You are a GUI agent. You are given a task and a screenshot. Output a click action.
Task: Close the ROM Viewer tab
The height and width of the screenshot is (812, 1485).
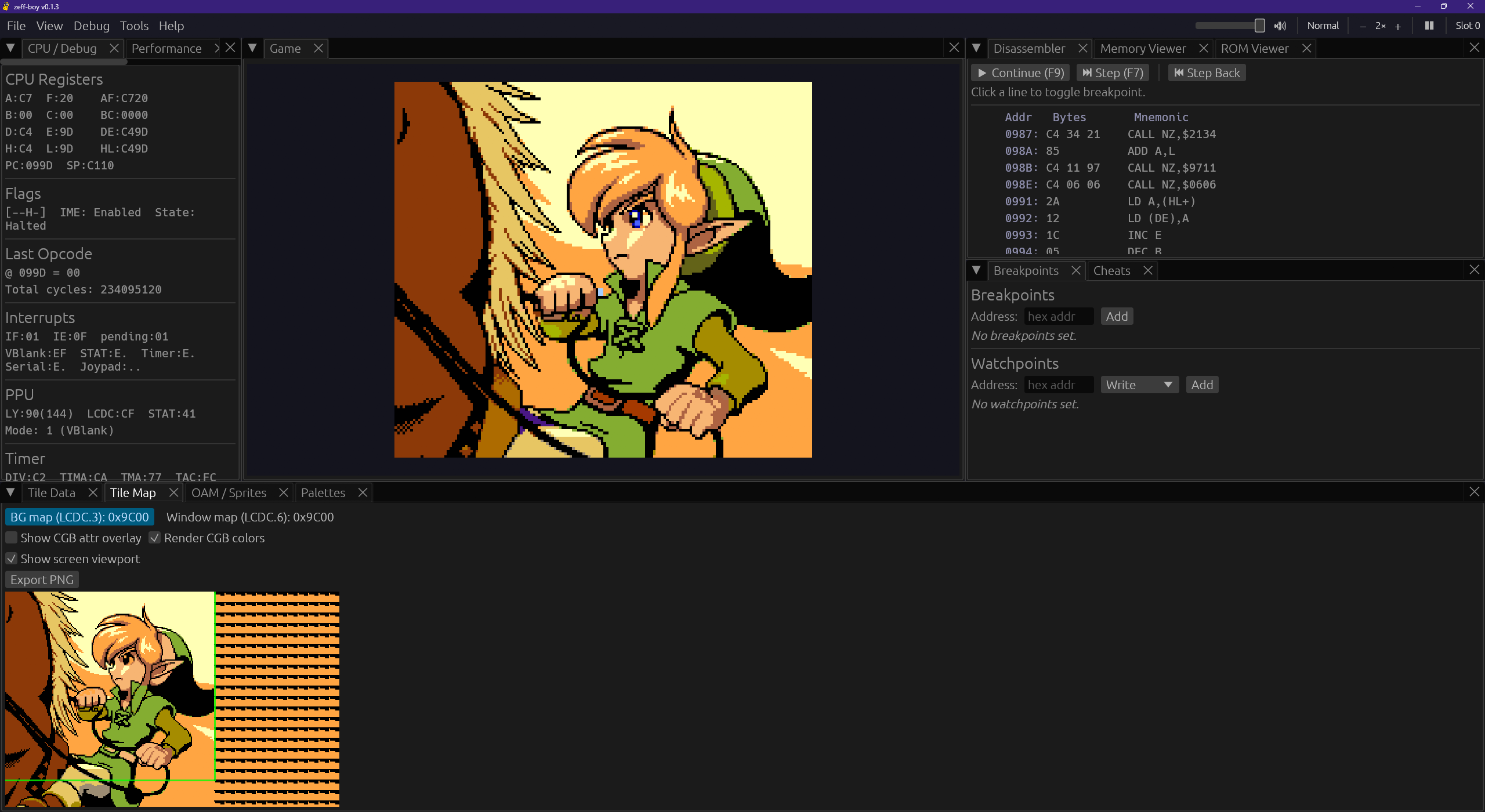[1306, 48]
